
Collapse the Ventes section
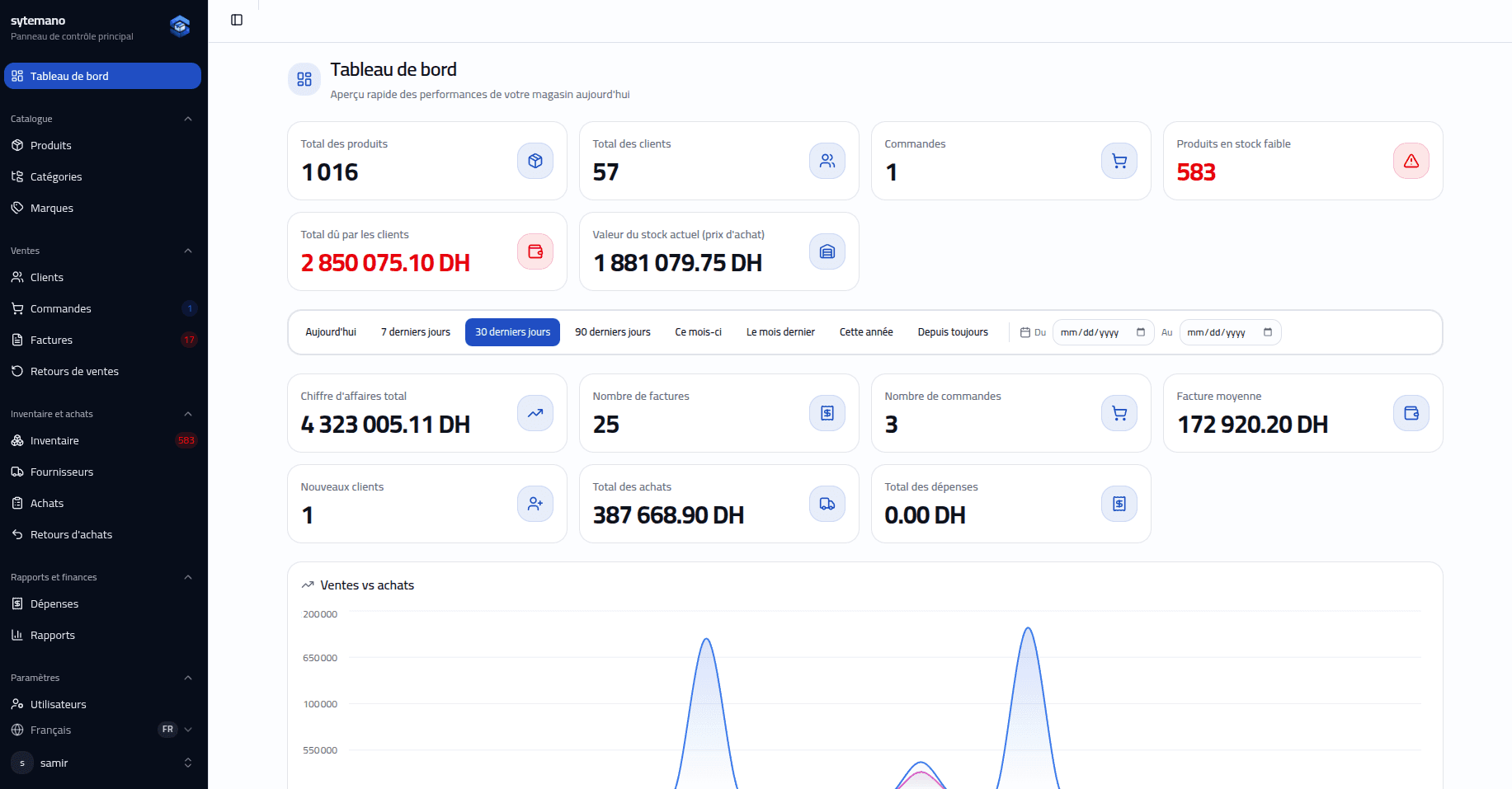[x=188, y=251]
